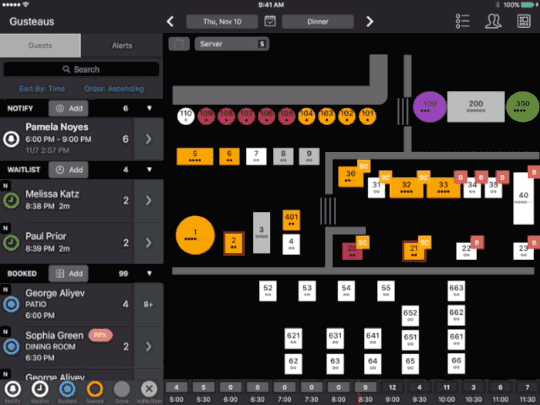The width and height of the screenshot is (540, 405).
Task: Click Melissa Katz waitlist clock icon
Action: [11, 200]
